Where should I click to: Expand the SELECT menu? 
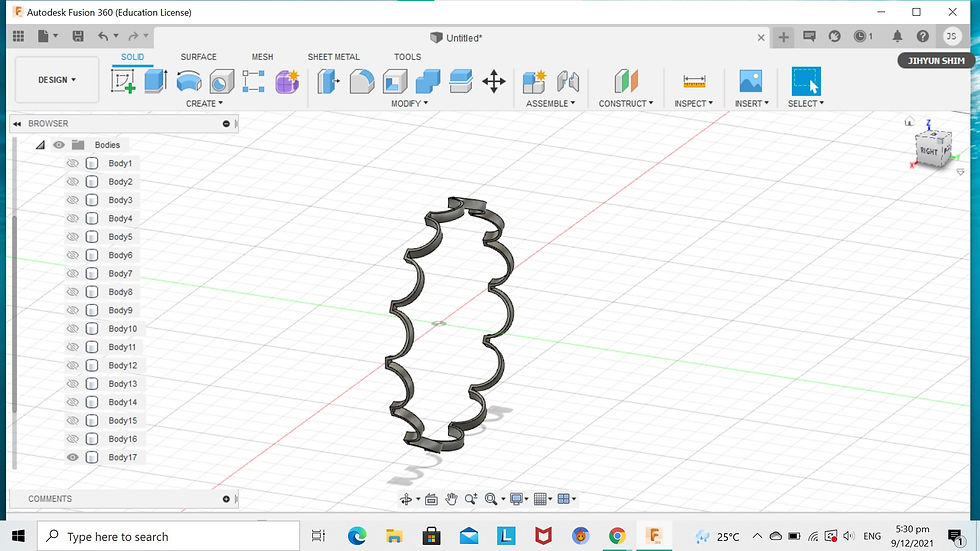tap(806, 104)
